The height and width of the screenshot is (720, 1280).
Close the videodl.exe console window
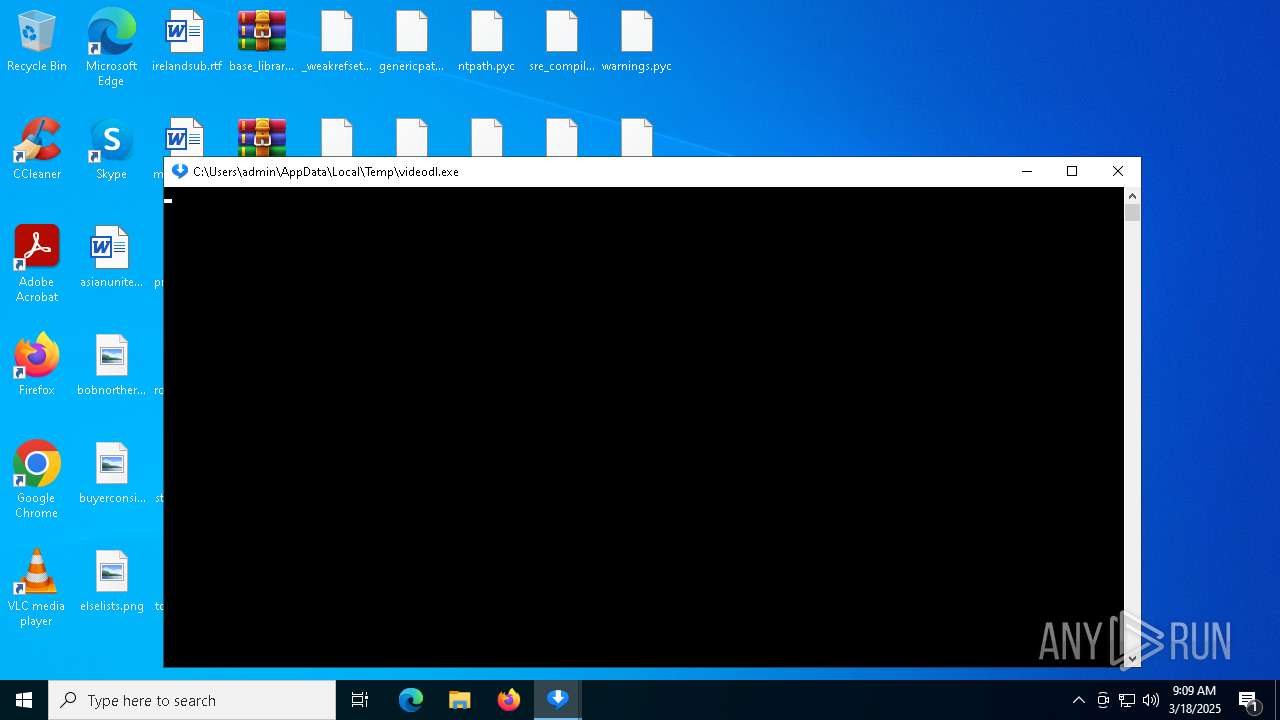pyautogui.click(x=1118, y=171)
